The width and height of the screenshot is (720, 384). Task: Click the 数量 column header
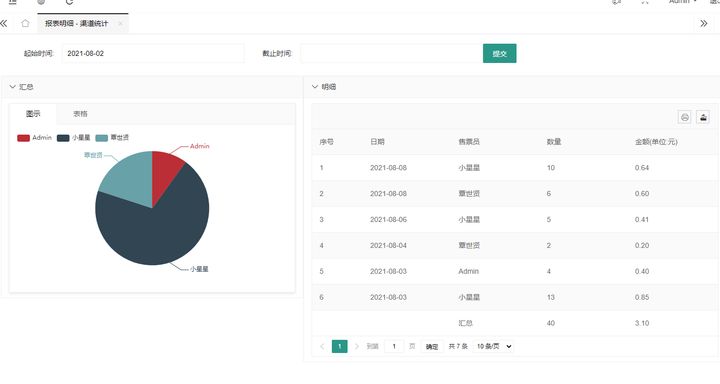[x=554, y=142]
